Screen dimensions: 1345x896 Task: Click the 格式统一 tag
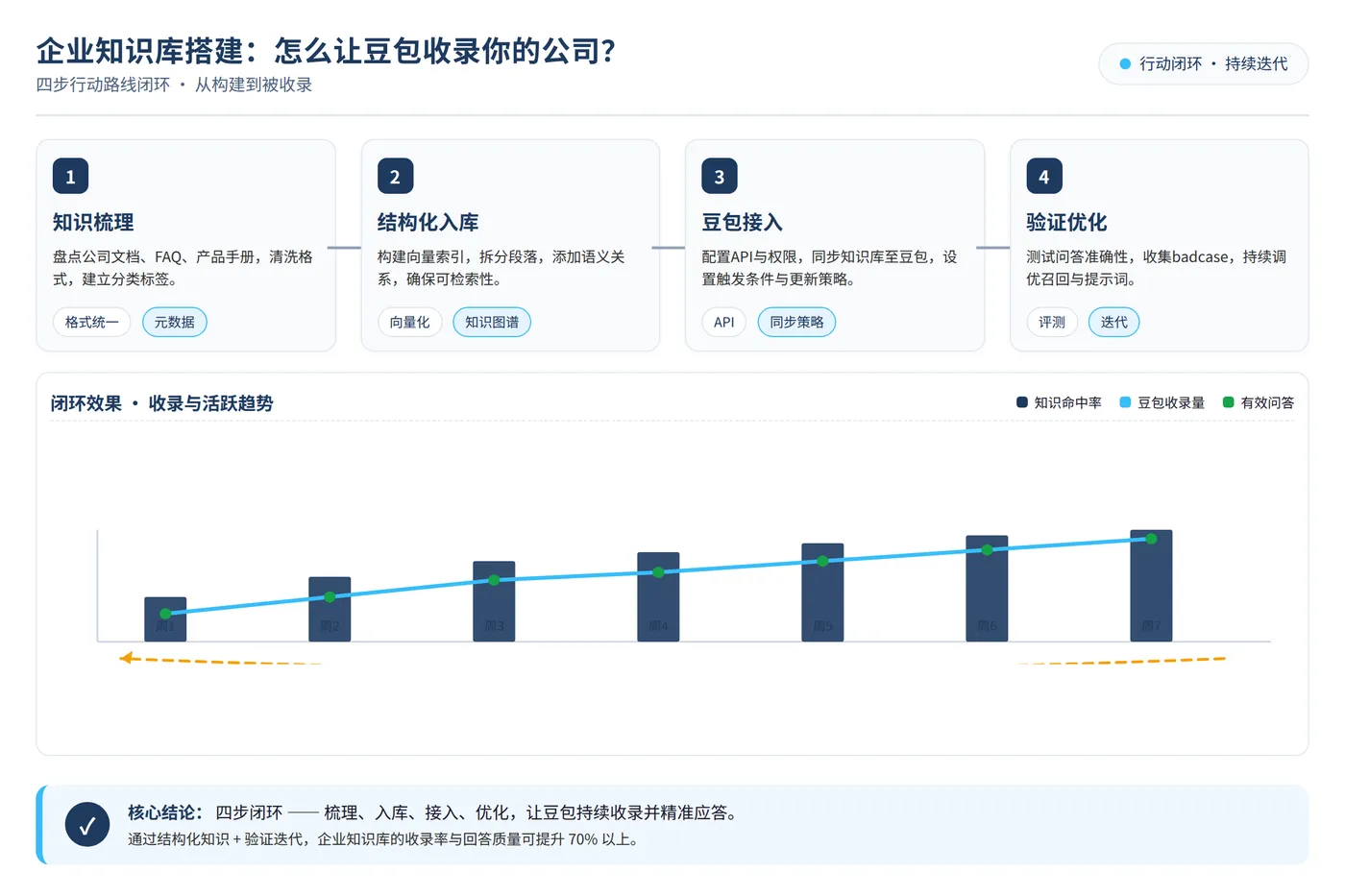(x=92, y=323)
